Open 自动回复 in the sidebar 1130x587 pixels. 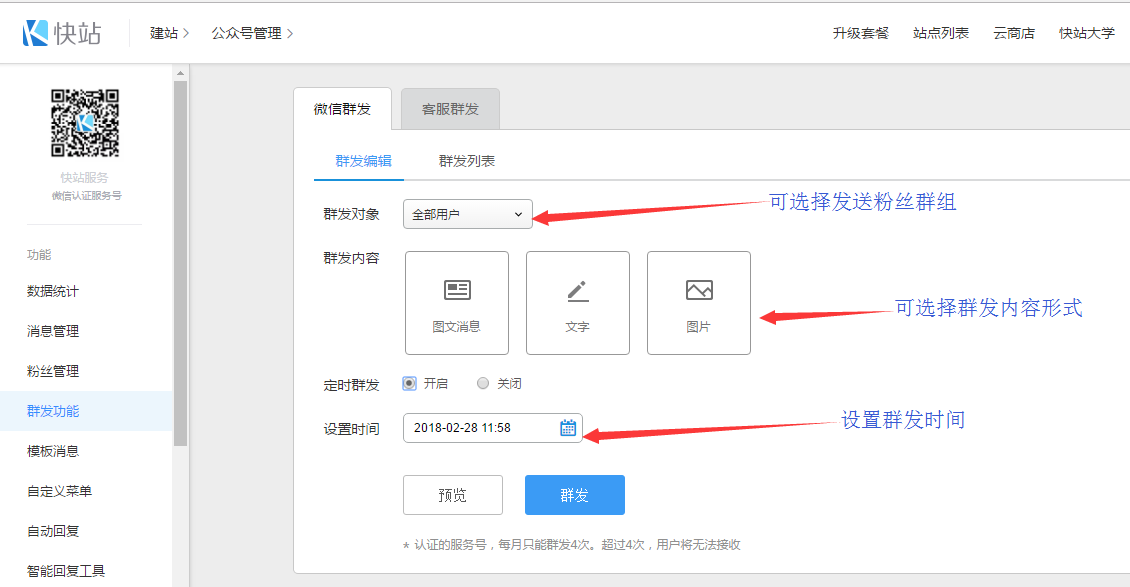[x=53, y=531]
